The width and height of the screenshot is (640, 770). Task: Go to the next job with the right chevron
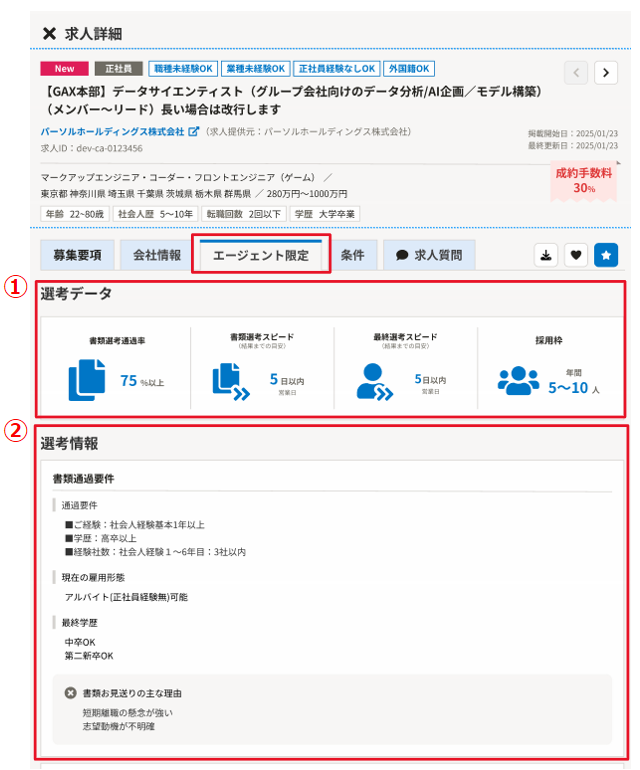pyautogui.click(x=606, y=72)
